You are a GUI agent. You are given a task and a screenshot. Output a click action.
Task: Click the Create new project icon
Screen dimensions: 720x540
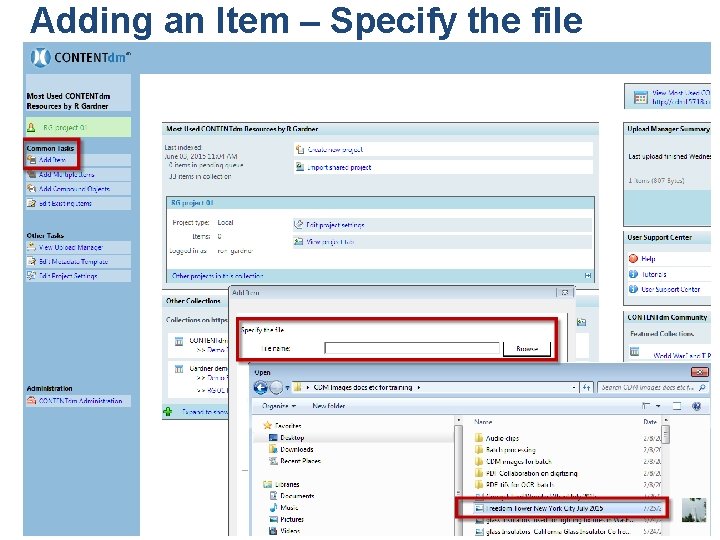coord(300,149)
